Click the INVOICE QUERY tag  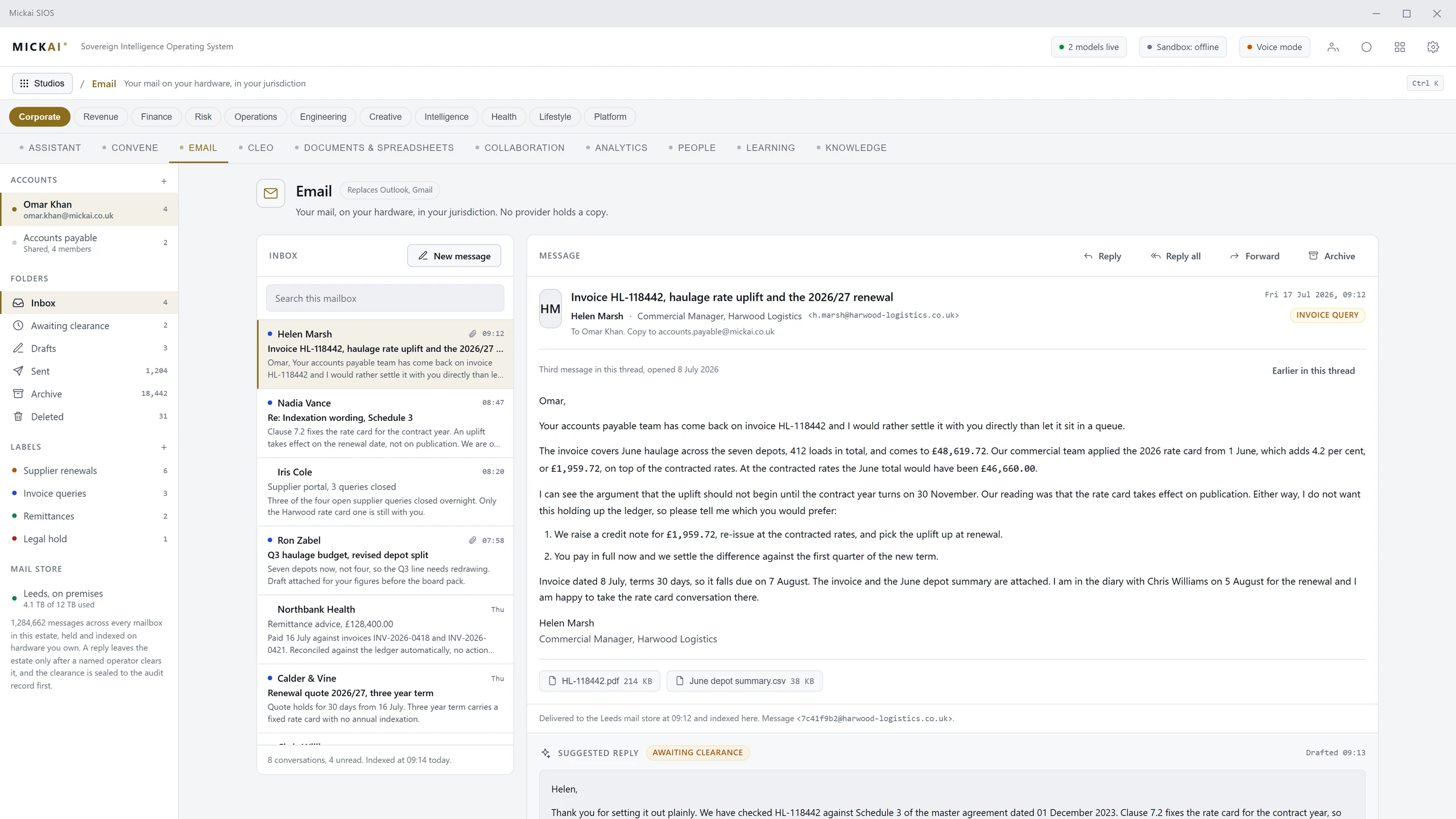click(1327, 315)
